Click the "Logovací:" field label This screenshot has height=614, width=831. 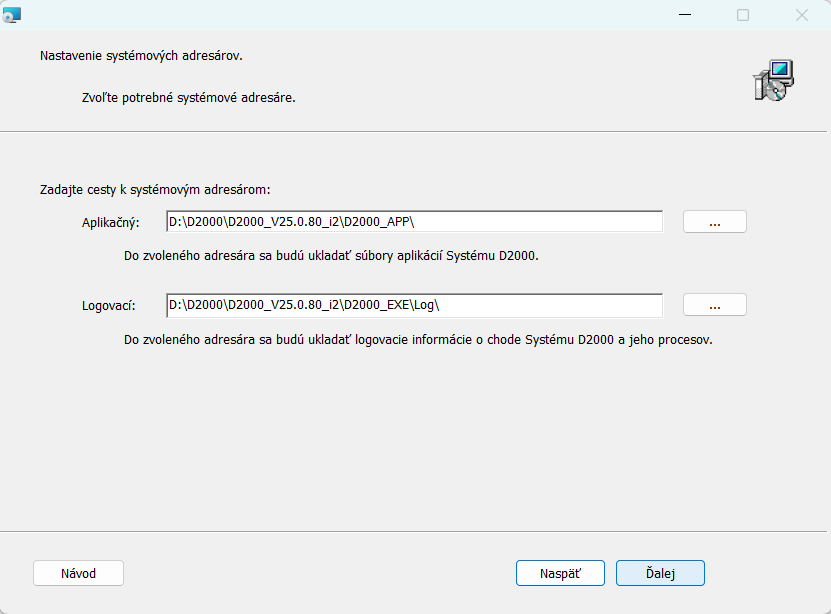pyautogui.click(x=109, y=305)
